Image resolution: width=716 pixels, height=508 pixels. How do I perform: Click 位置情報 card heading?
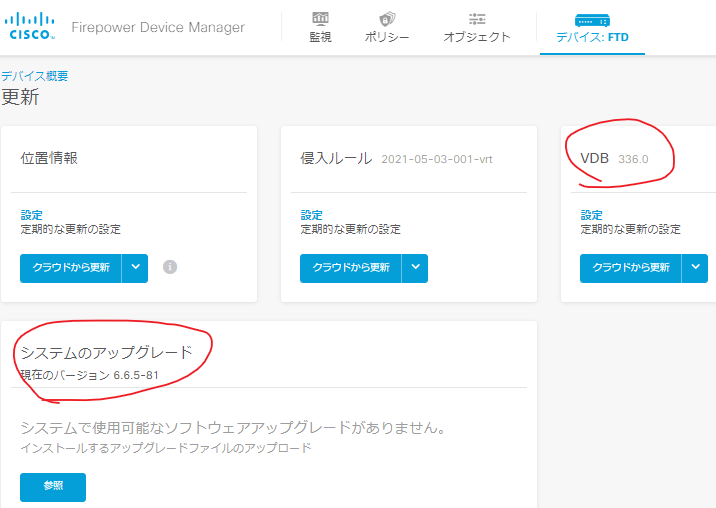tap(49, 158)
